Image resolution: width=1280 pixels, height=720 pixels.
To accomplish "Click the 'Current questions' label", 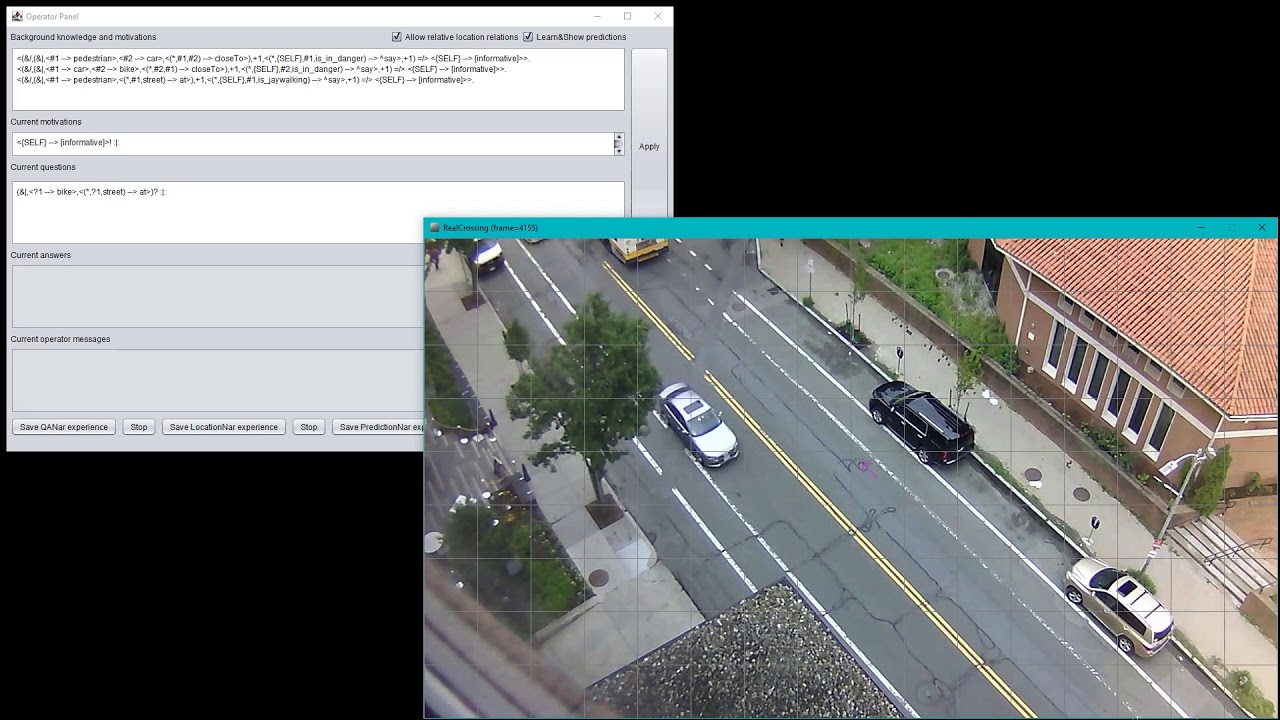I will [x=43, y=167].
